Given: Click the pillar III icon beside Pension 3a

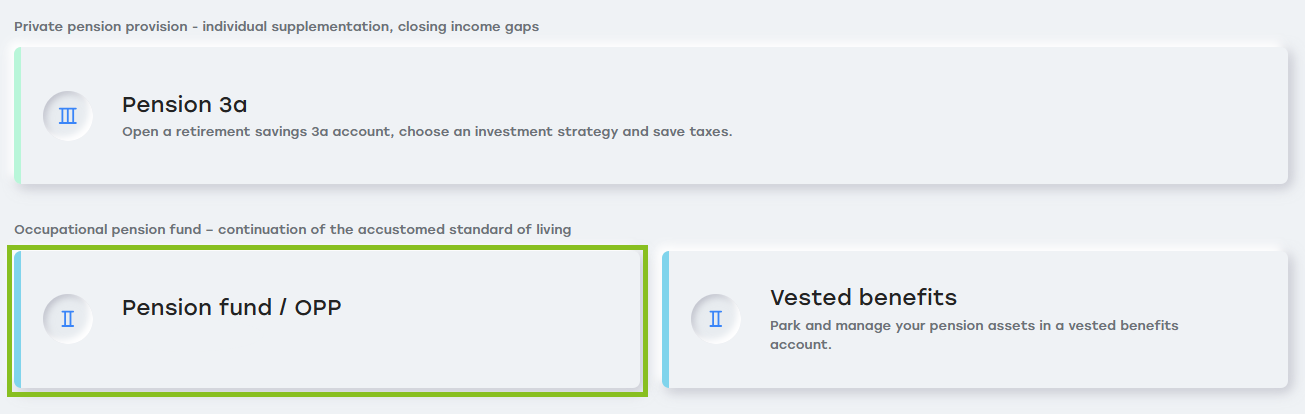Looking at the screenshot, I should [x=68, y=116].
